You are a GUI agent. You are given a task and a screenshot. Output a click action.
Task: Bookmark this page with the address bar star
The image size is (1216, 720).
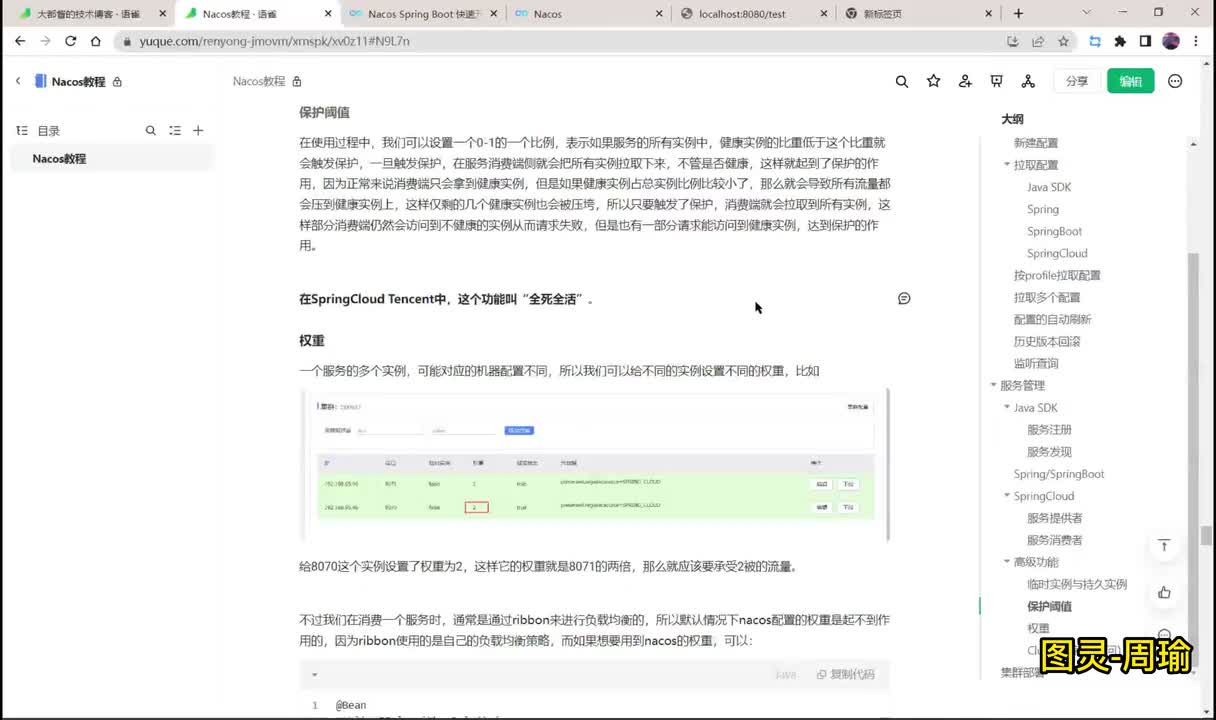pyautogui.click(x=1064, y=41)
